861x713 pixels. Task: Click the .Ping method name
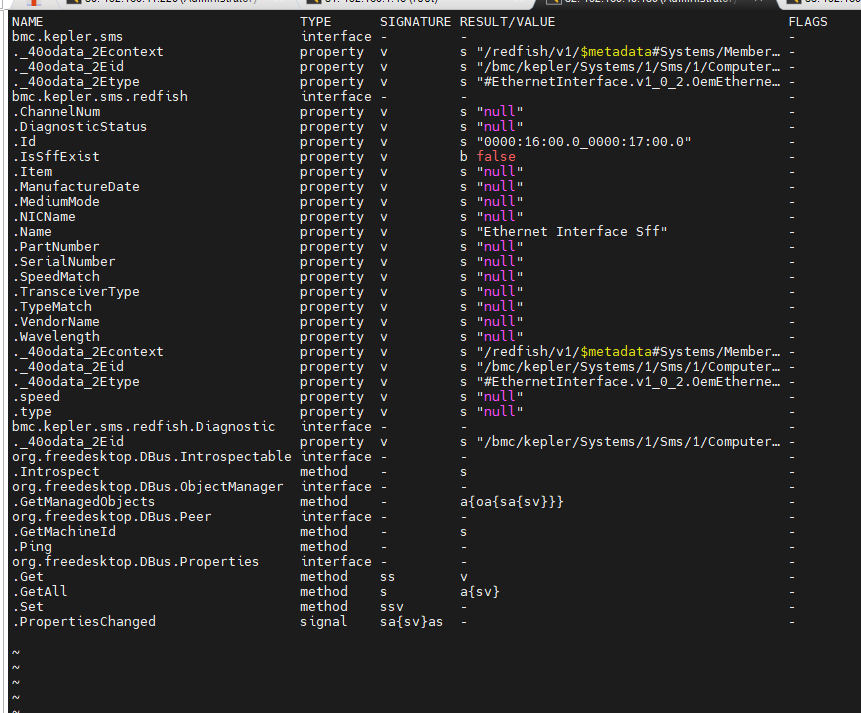[x=32, y=547]
